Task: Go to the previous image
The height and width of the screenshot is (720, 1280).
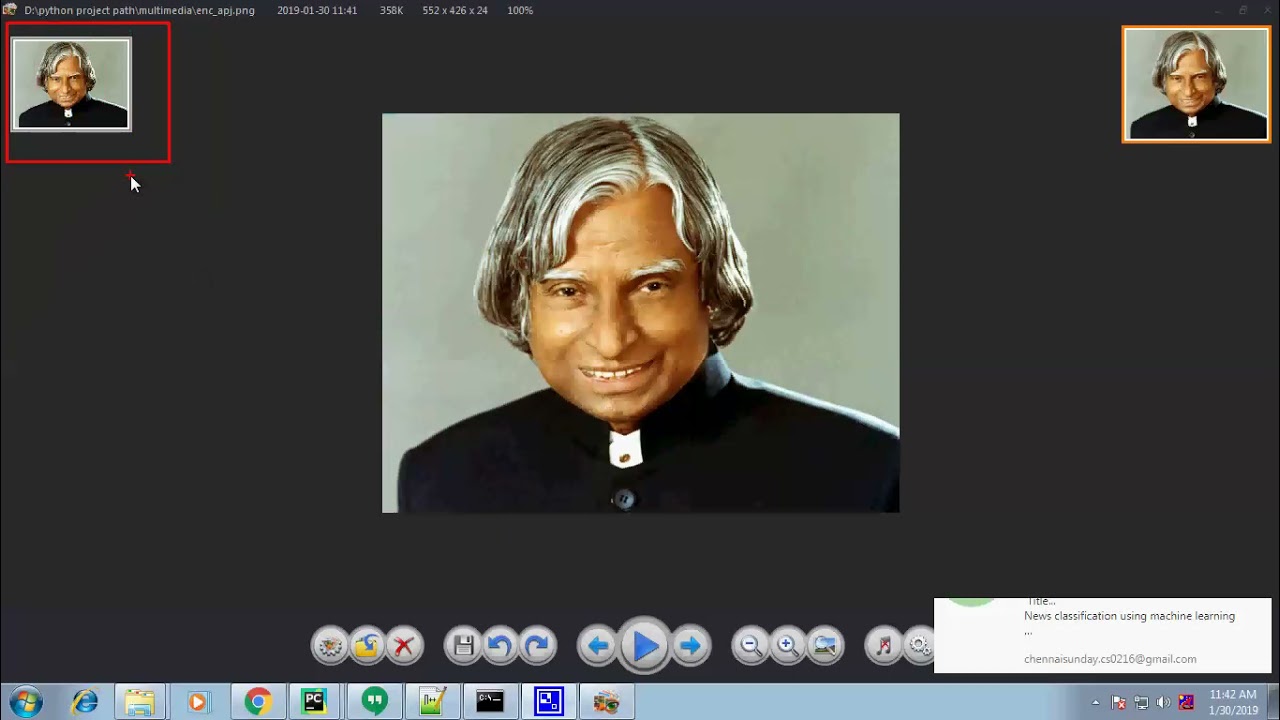Action: [598, 647]
